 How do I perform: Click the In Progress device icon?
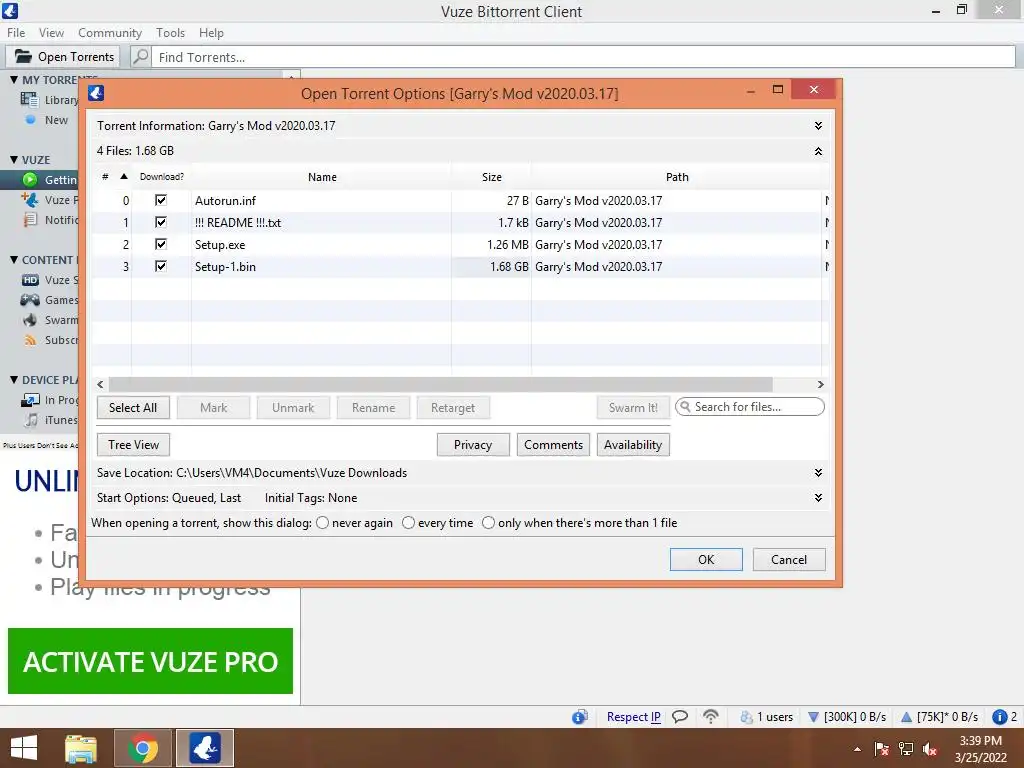[30, 400]
